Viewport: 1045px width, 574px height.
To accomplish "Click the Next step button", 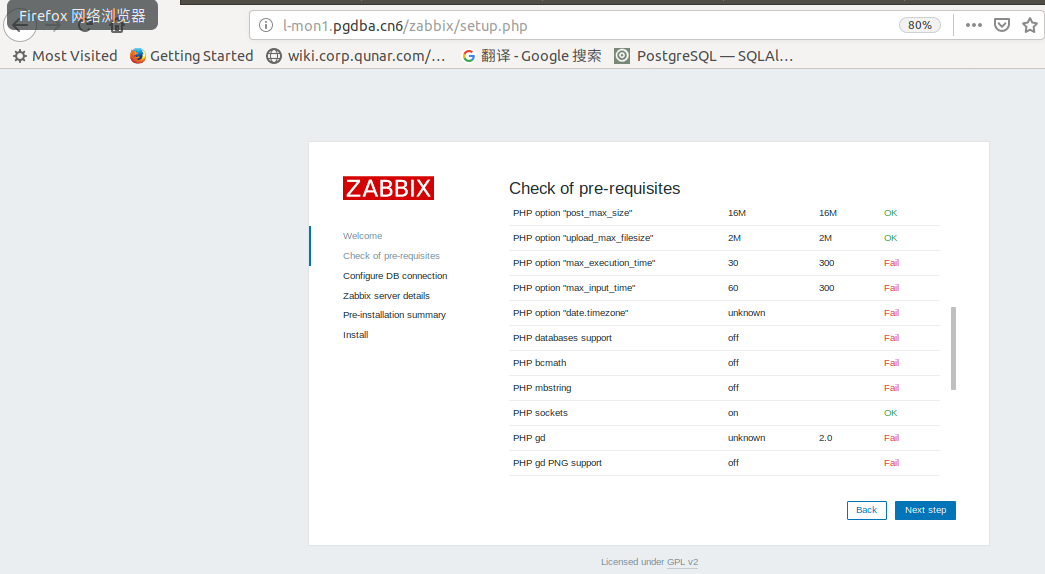I will [925, 510].
